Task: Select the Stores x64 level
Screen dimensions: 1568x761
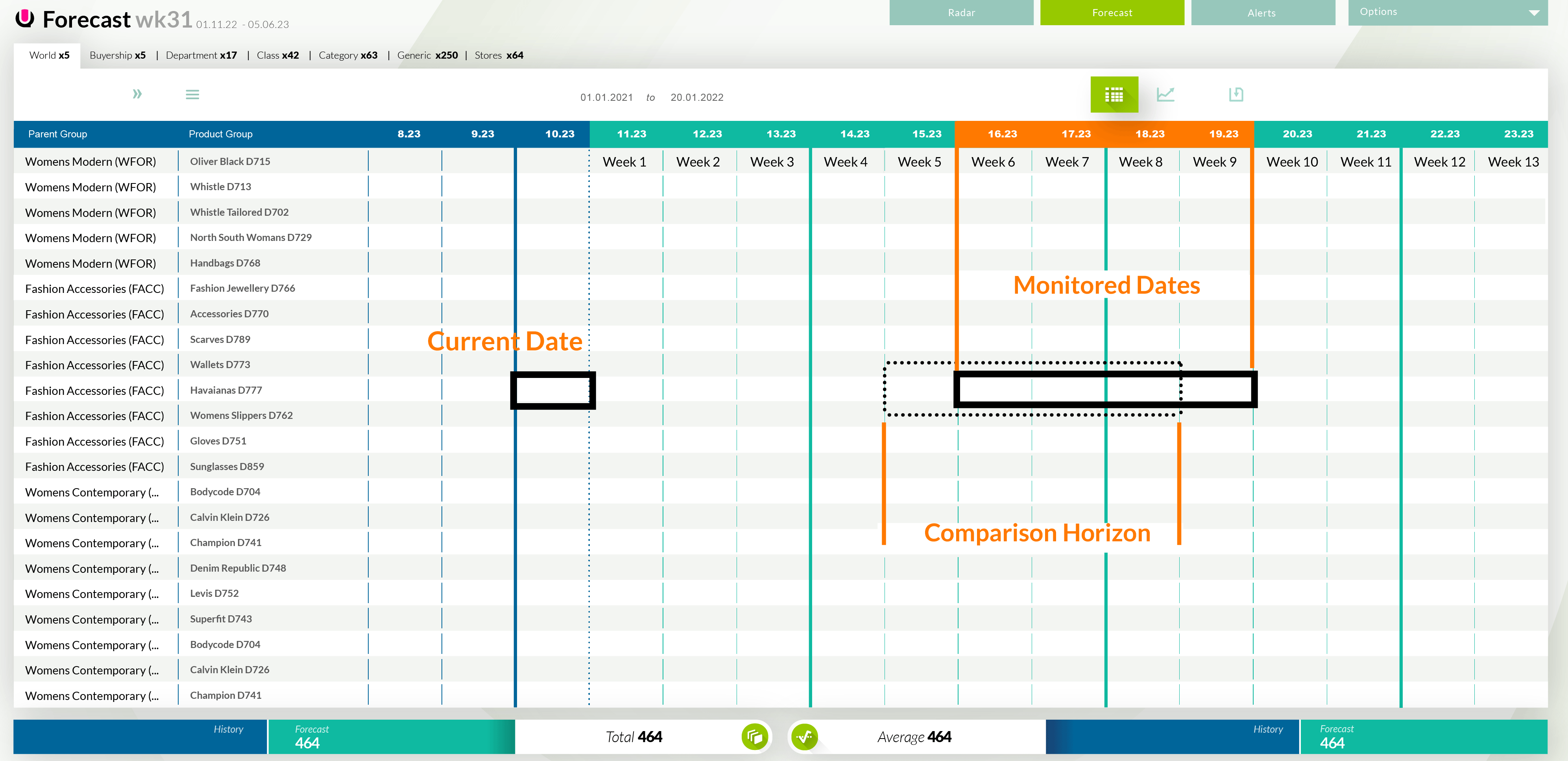Action: 499,56
